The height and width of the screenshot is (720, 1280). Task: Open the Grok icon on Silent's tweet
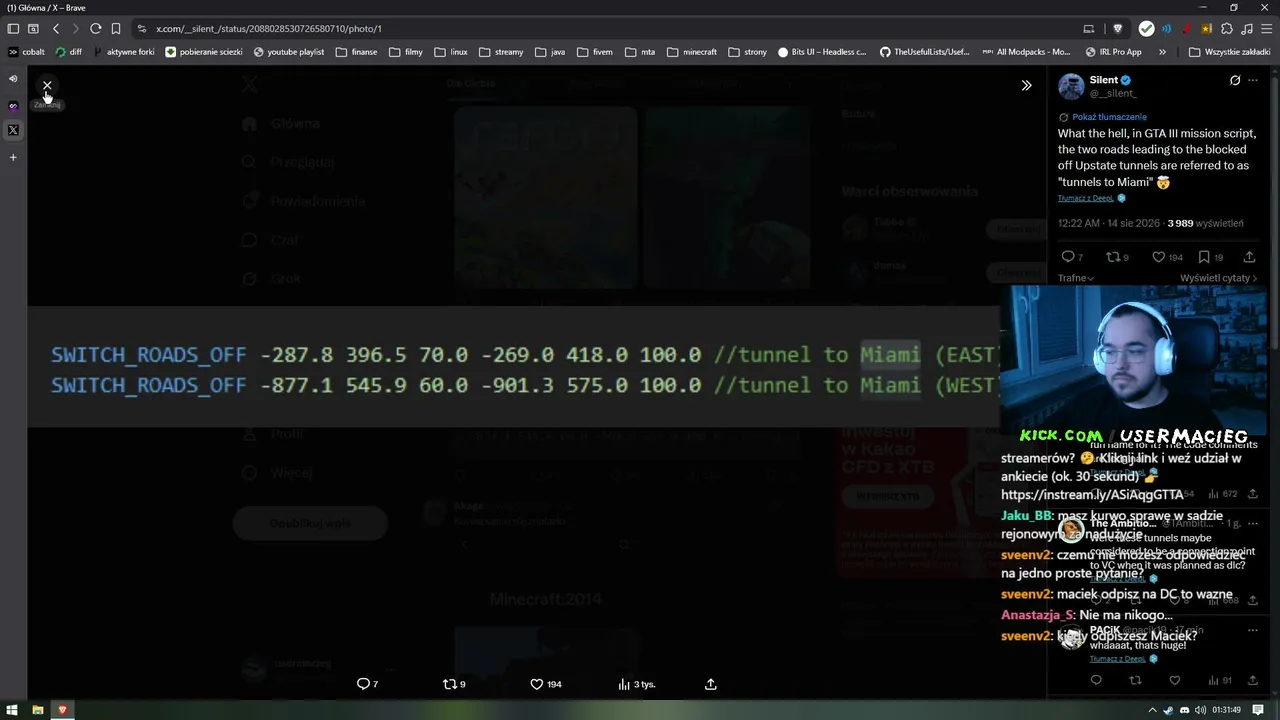click(1235, 80)
